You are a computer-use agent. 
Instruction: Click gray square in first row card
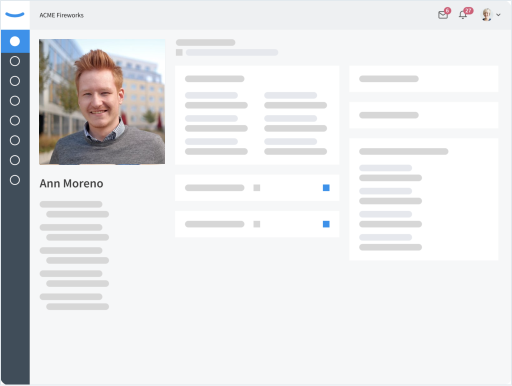[257, 188]
